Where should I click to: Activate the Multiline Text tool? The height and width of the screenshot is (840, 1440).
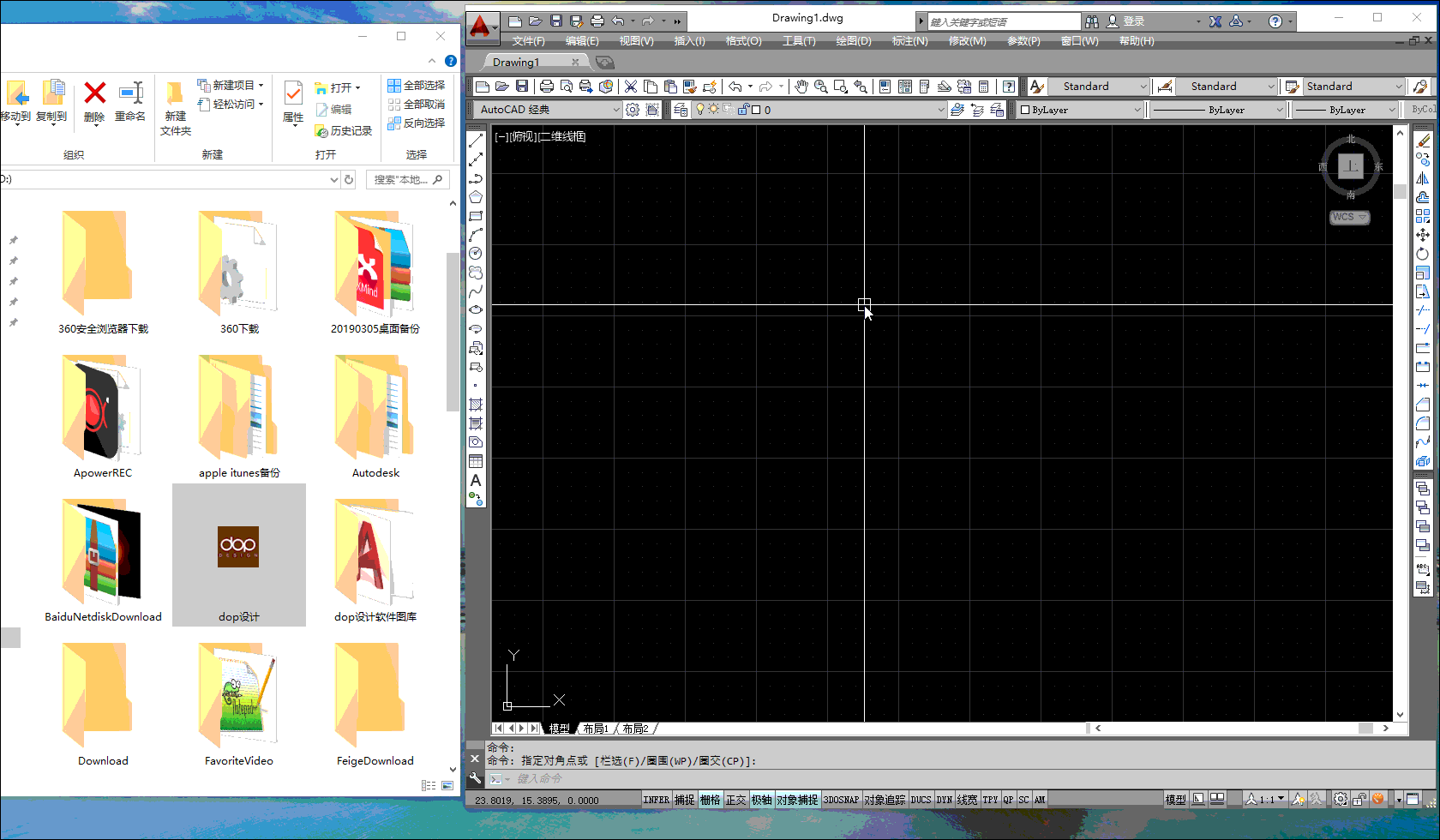(x=476, y=481)
